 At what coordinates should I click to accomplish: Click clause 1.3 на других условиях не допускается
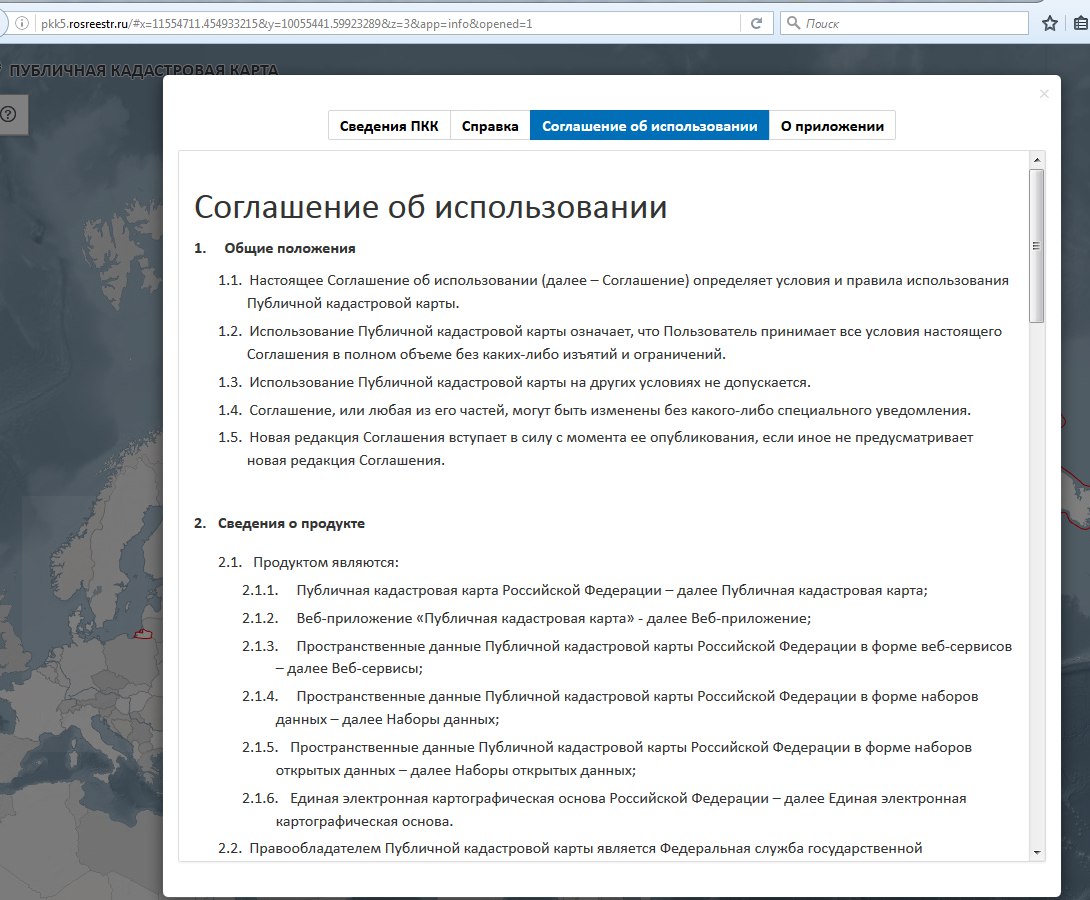[514, 382]
